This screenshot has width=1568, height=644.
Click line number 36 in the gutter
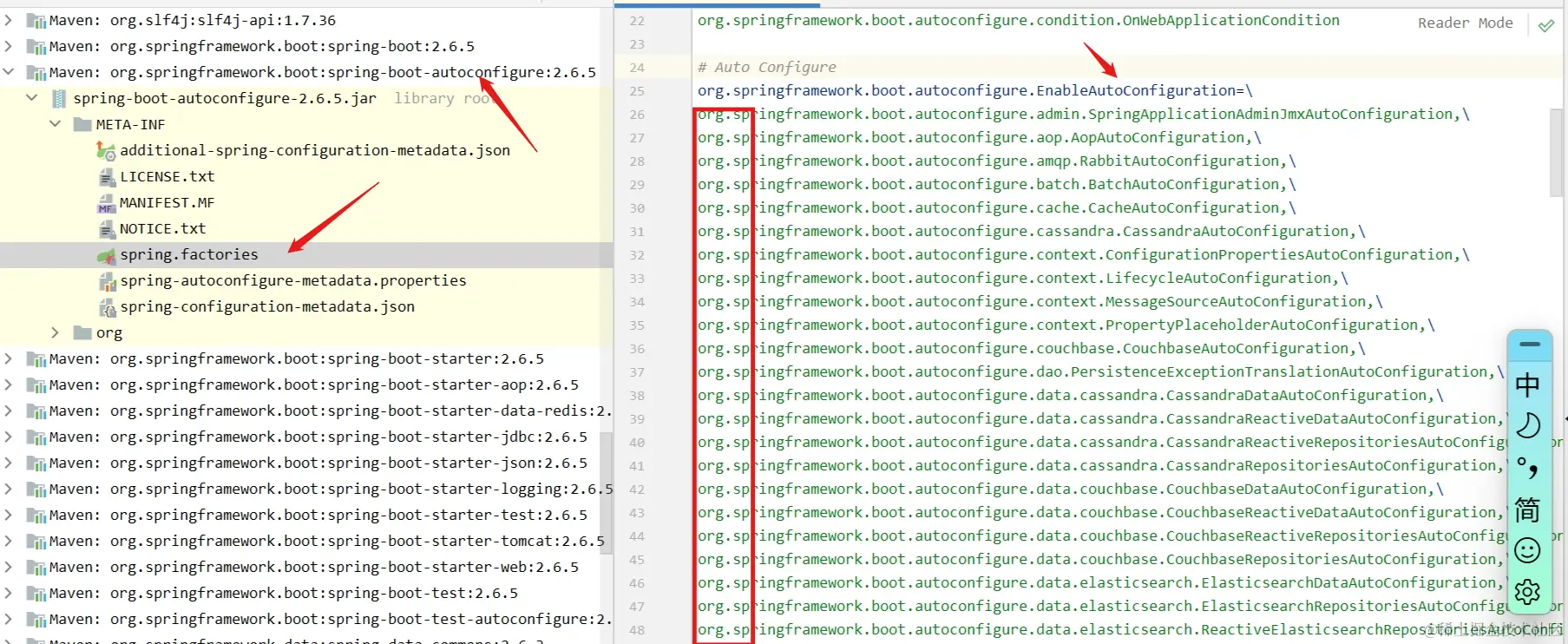(x=637, y=349)
